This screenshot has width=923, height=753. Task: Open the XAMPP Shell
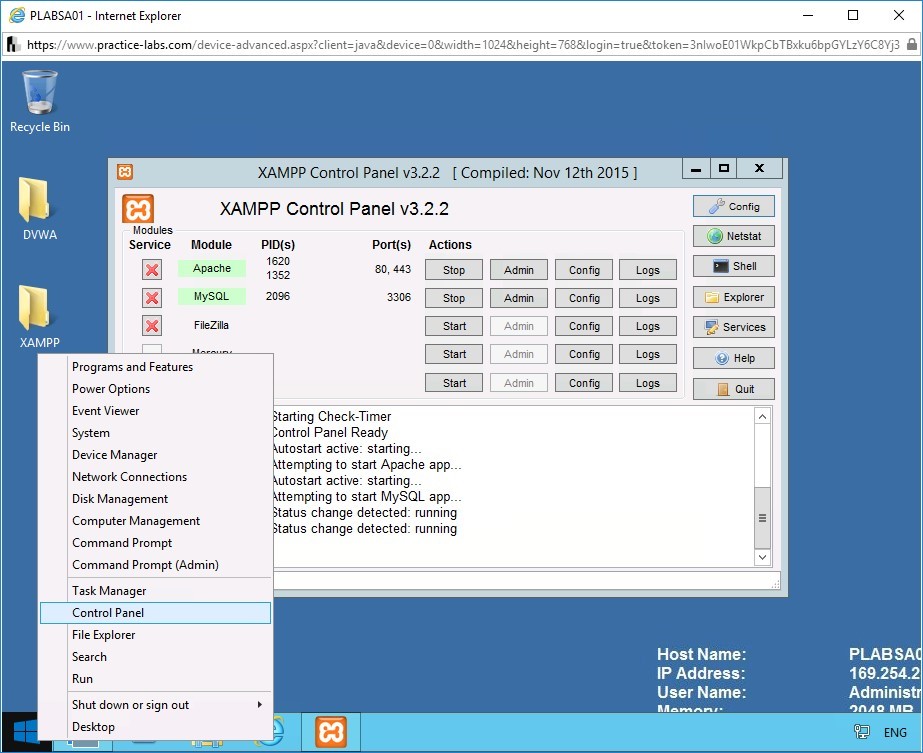(733, 266)
